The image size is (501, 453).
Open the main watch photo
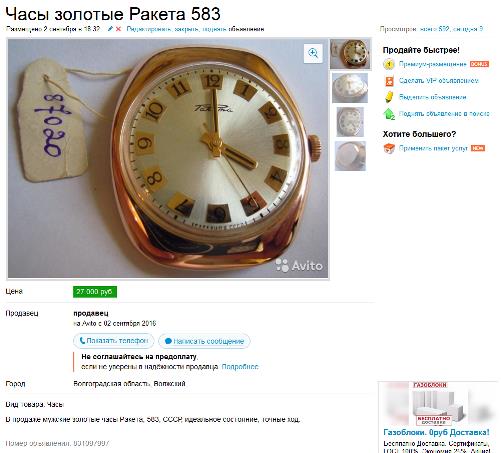pos(168,159)
